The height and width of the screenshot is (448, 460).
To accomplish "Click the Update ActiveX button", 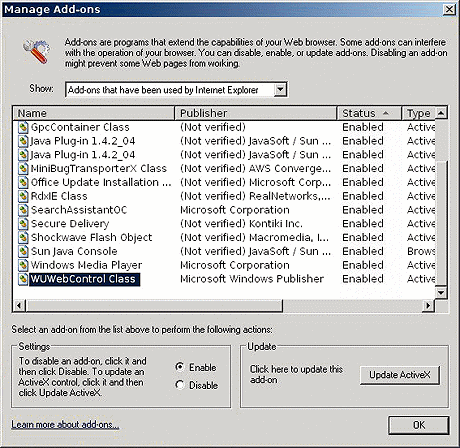I will pos(400,375).
